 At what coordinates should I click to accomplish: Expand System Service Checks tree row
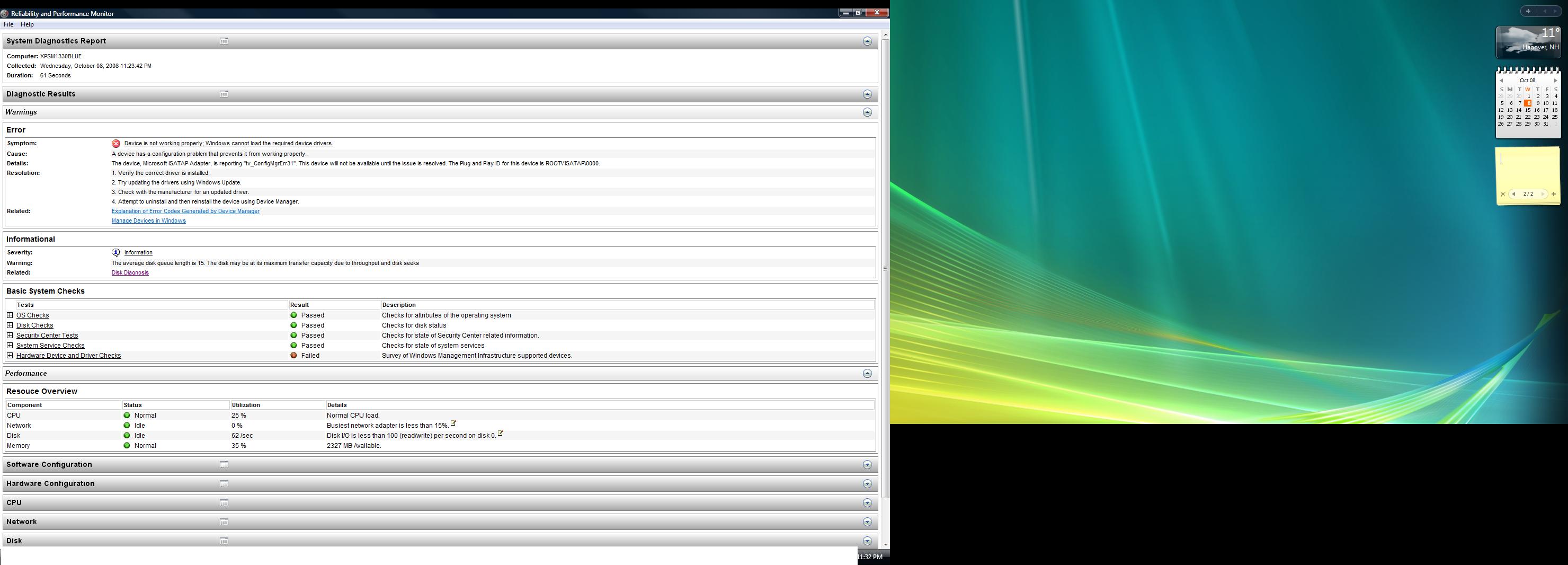pos(10,345)
